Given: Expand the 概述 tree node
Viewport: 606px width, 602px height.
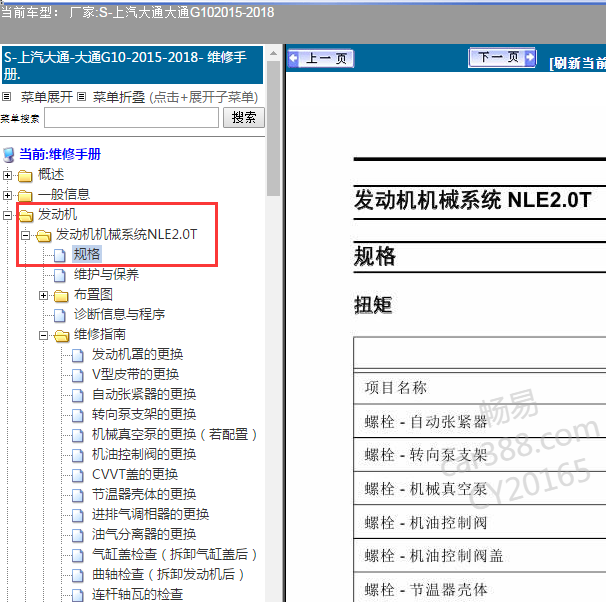Looking at the screenshot, I should pyautogui.click(x=7, y=175).
